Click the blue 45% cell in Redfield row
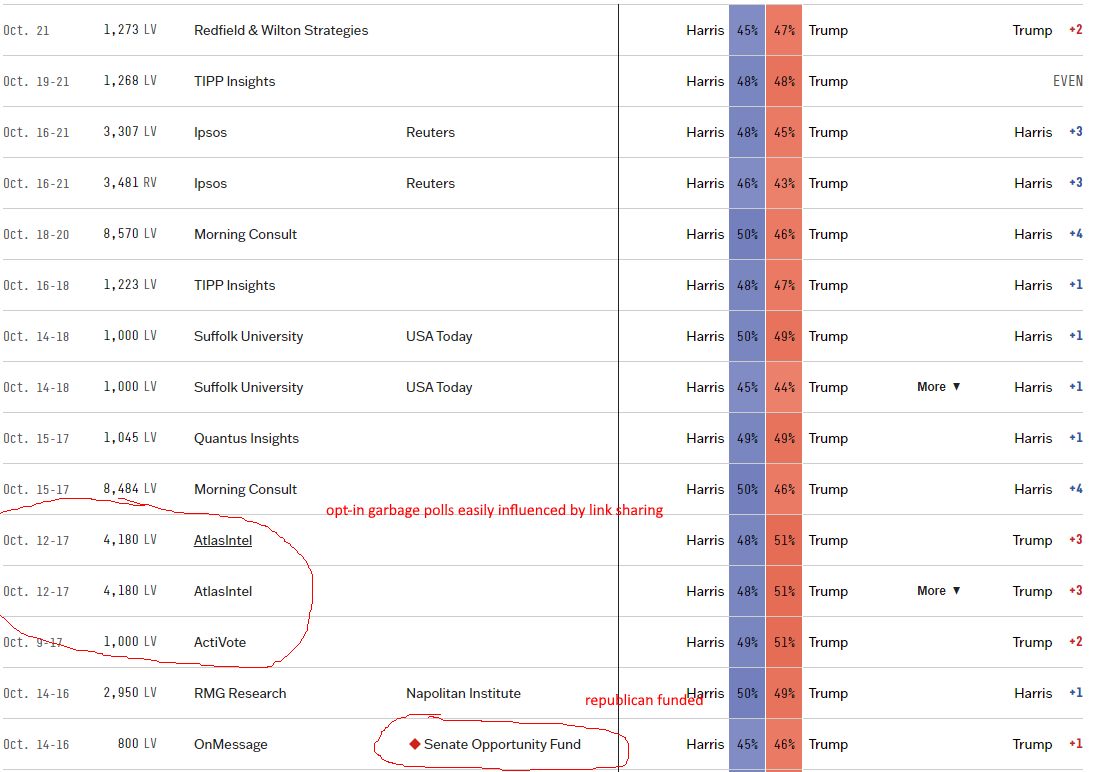 click(747, 30)
